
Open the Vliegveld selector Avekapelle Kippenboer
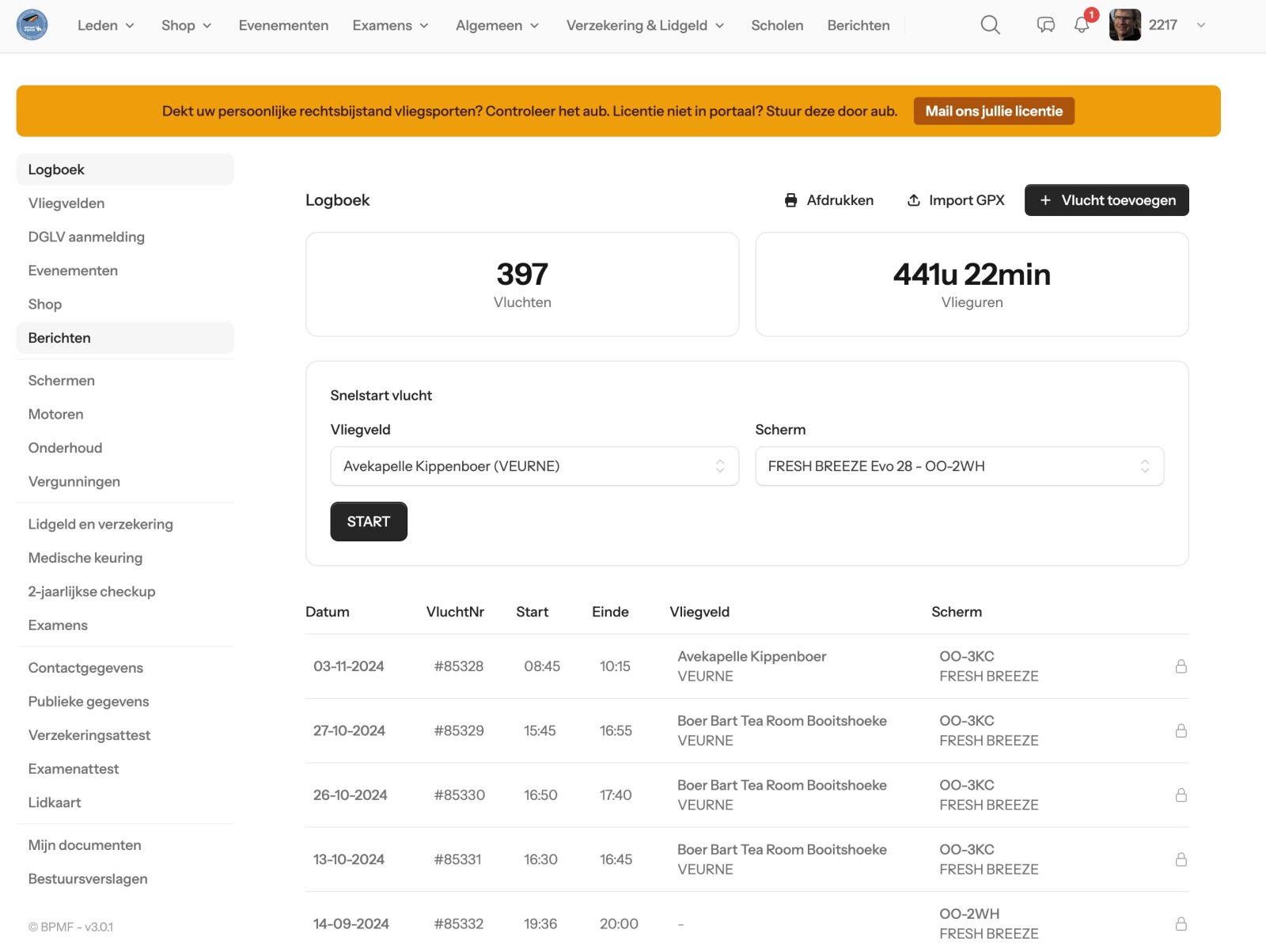tap(534, 466)
